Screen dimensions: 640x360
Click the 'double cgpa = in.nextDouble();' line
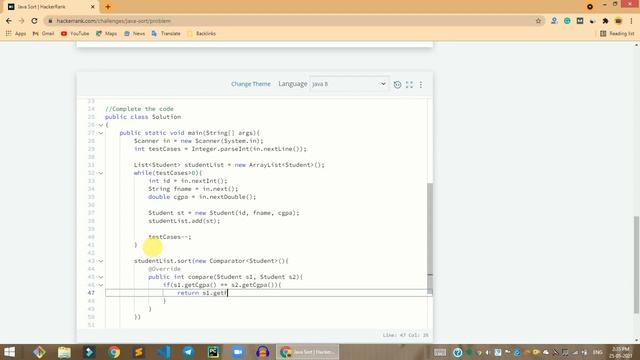click(202, 197)
